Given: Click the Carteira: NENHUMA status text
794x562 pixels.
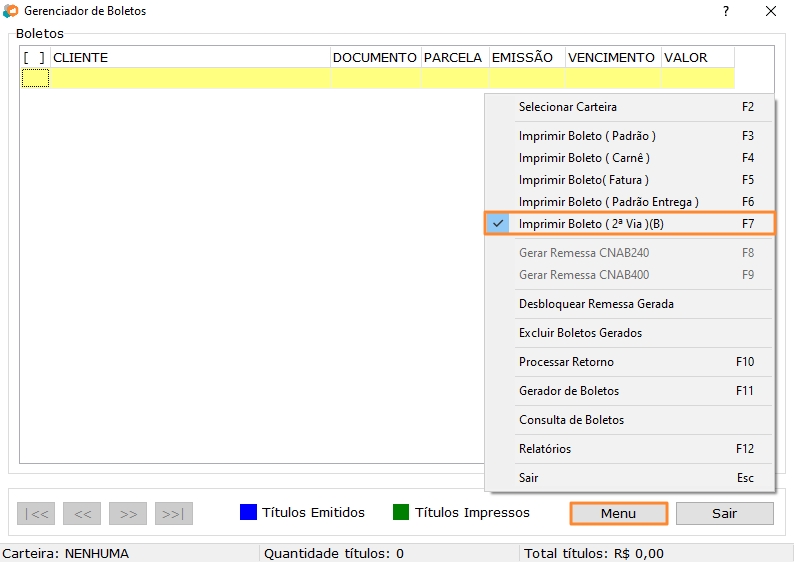Looking at the screenshot, I should tap(66, 553).
